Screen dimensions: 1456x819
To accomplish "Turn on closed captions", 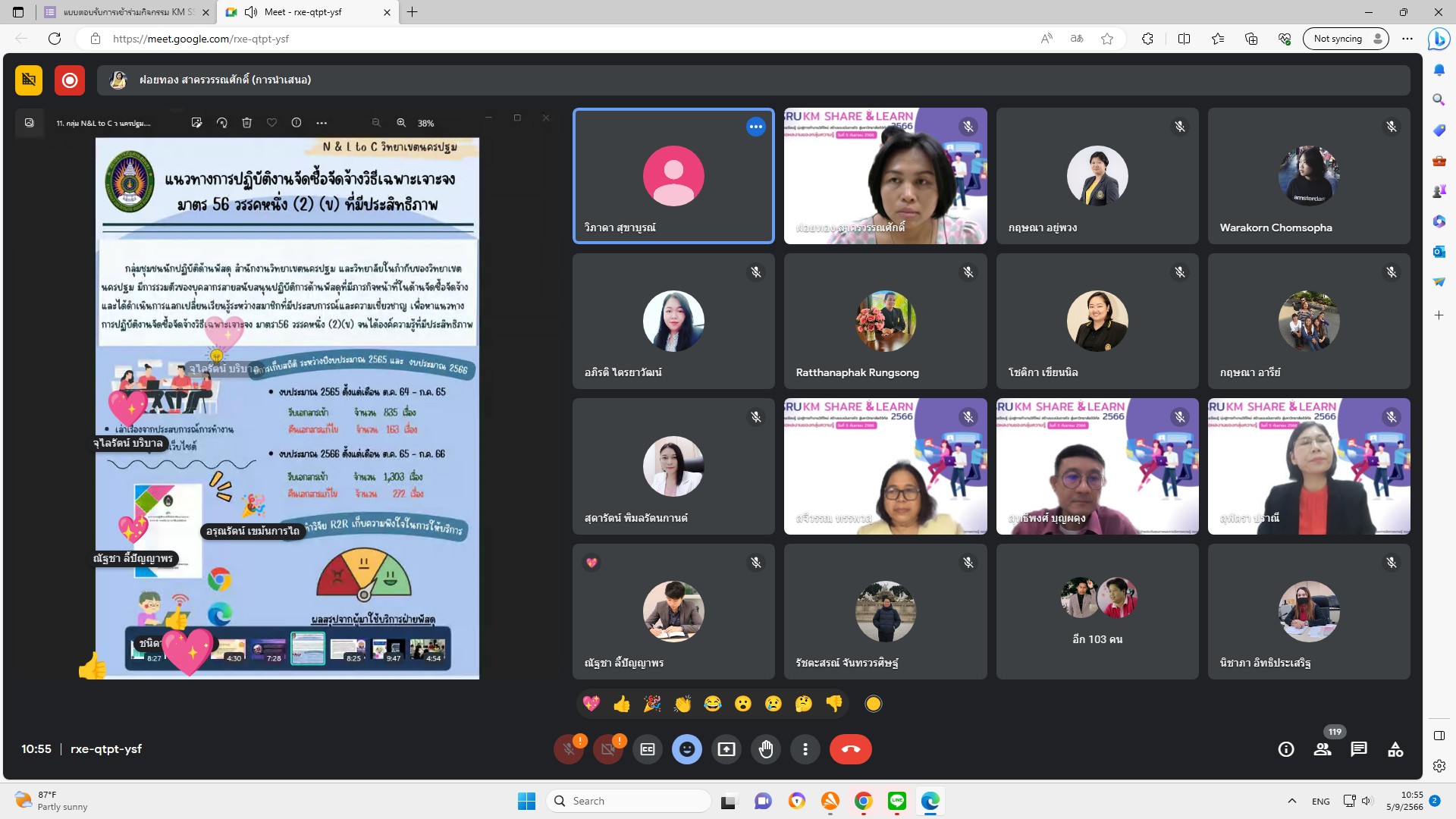I will pyautogui.click(x=648, y=749).
